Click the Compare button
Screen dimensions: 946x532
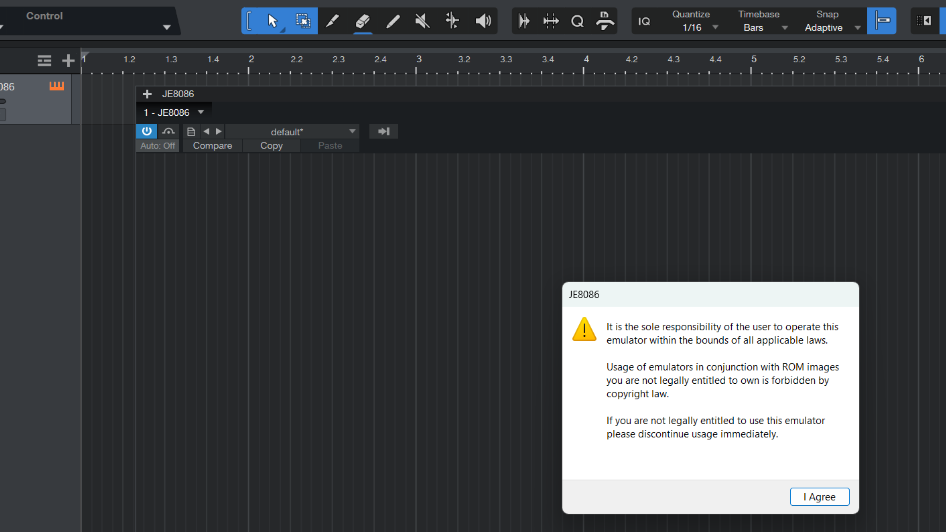tap(212, 146)
